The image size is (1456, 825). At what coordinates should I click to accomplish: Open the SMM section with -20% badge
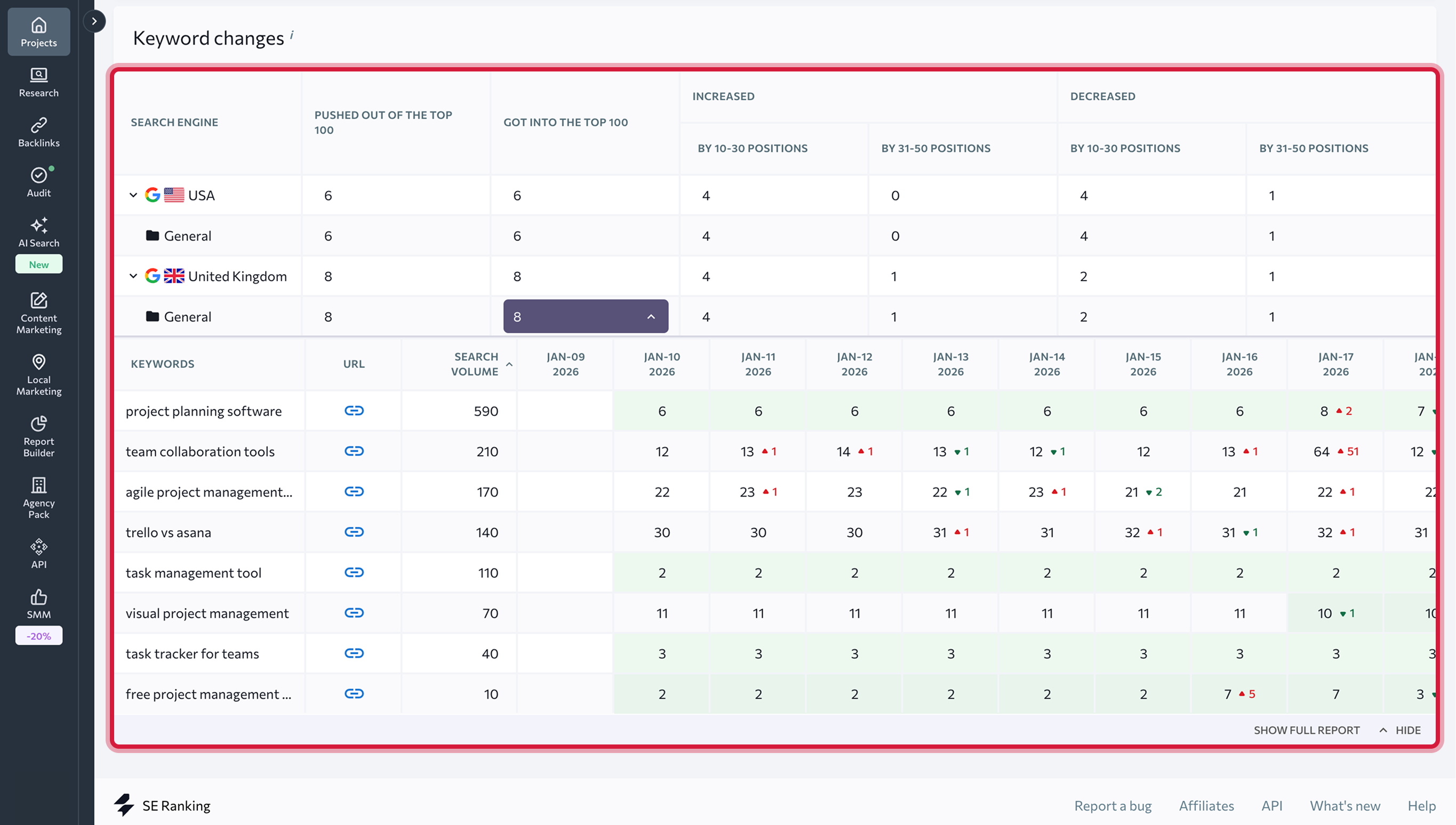[x=38, y=605]
